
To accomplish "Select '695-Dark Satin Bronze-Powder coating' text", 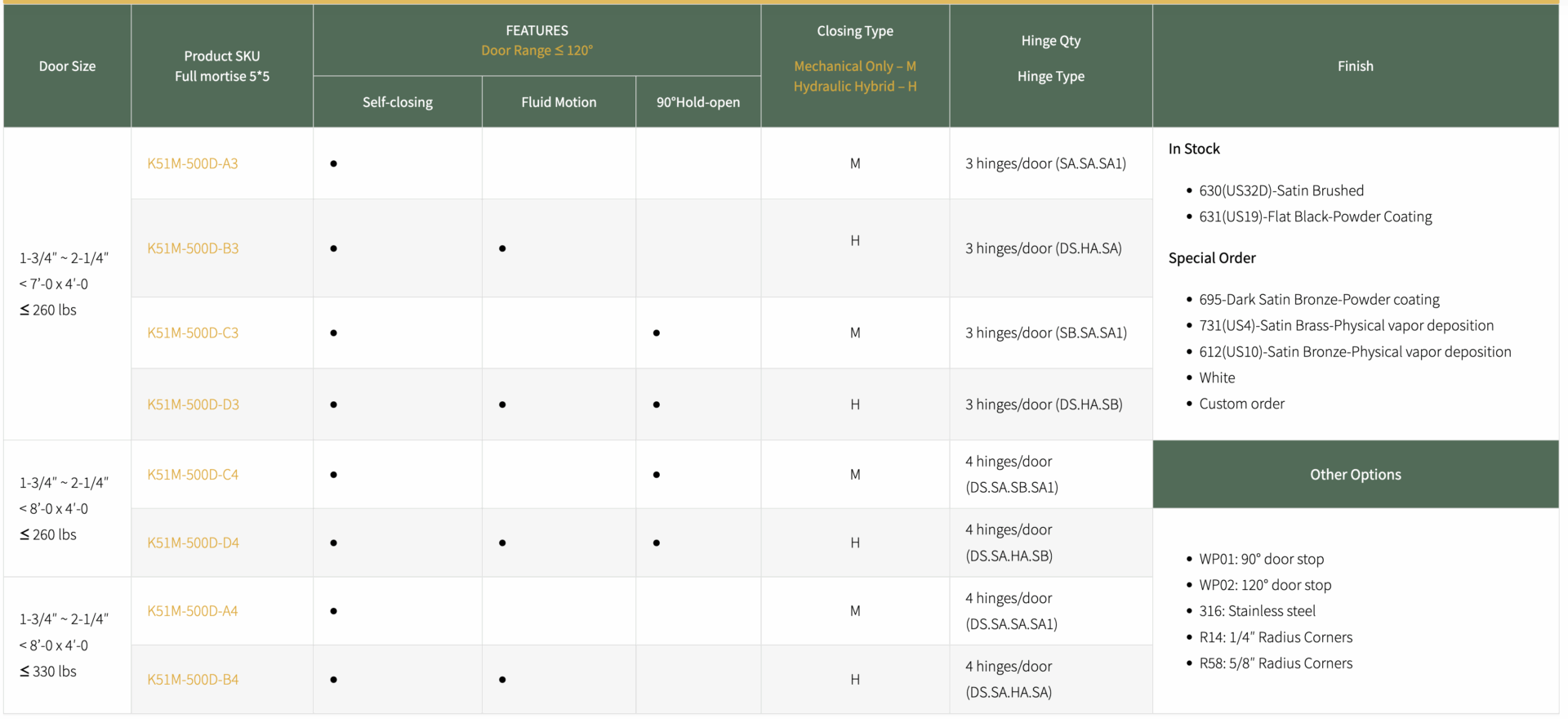I will [1319, 300].
